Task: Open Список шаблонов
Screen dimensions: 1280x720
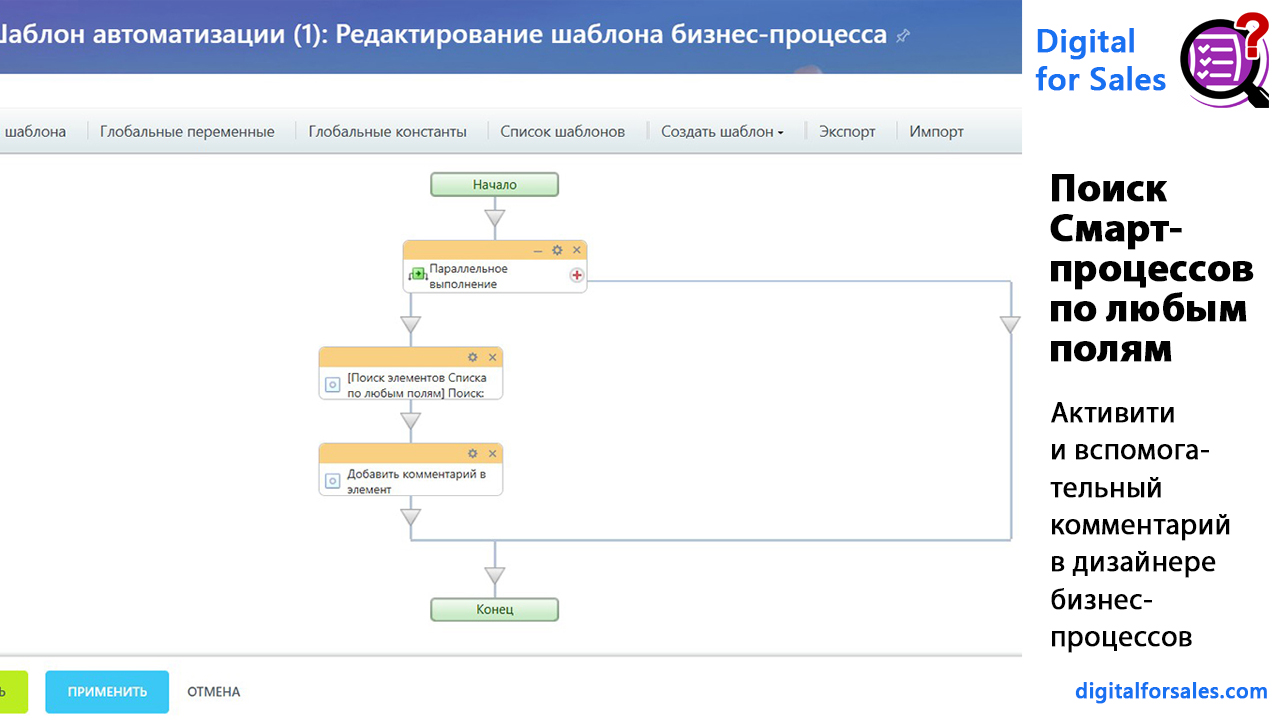Action: [562, 131]
